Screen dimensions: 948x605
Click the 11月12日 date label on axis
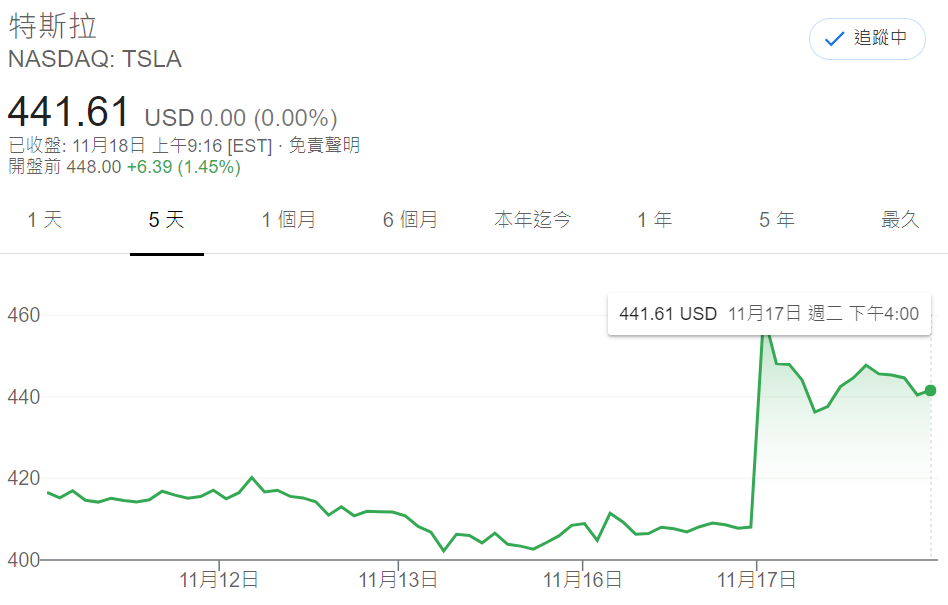(x=219, y=580)
